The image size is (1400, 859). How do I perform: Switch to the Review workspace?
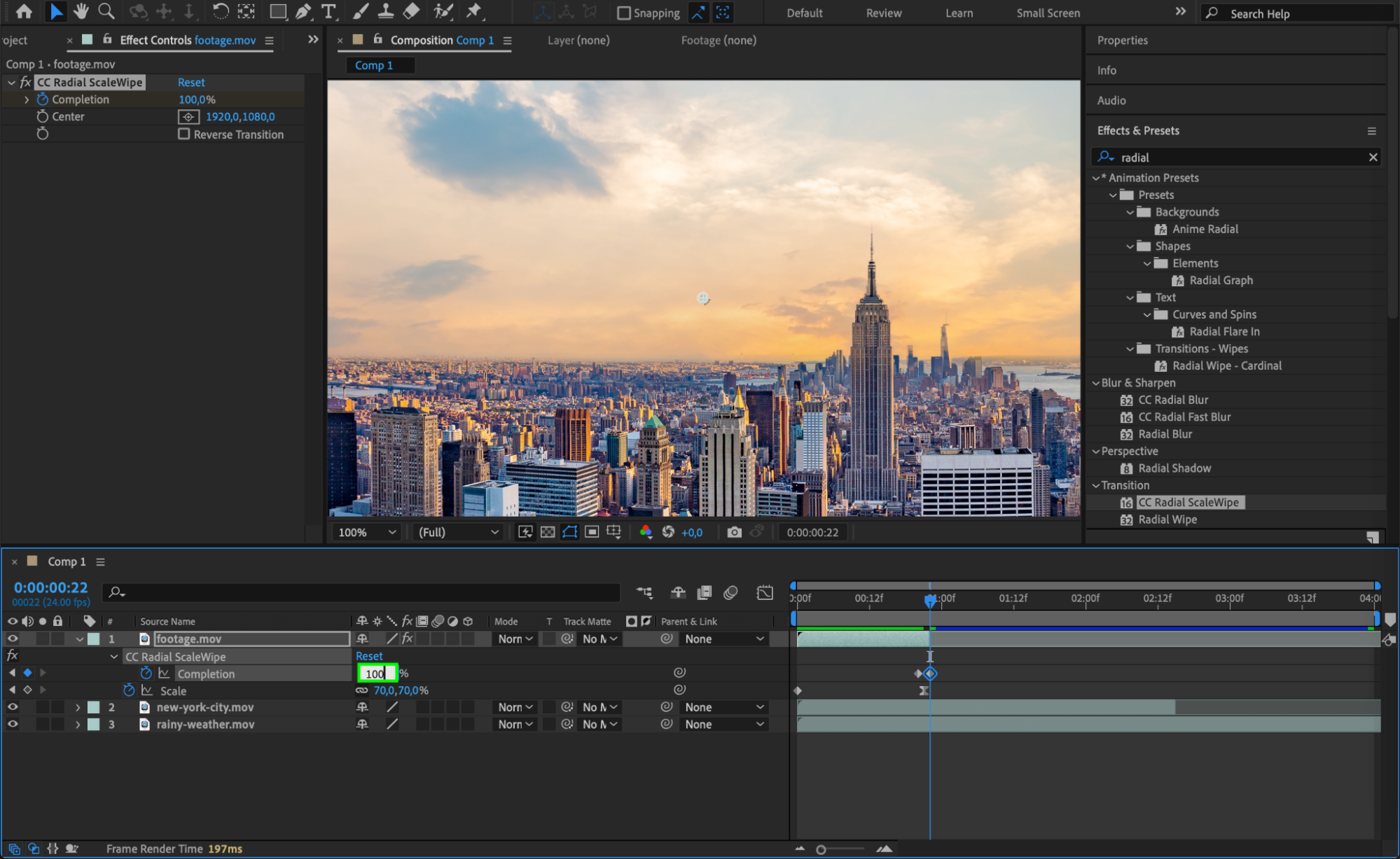pyautogui.click(x=883, y=13)
